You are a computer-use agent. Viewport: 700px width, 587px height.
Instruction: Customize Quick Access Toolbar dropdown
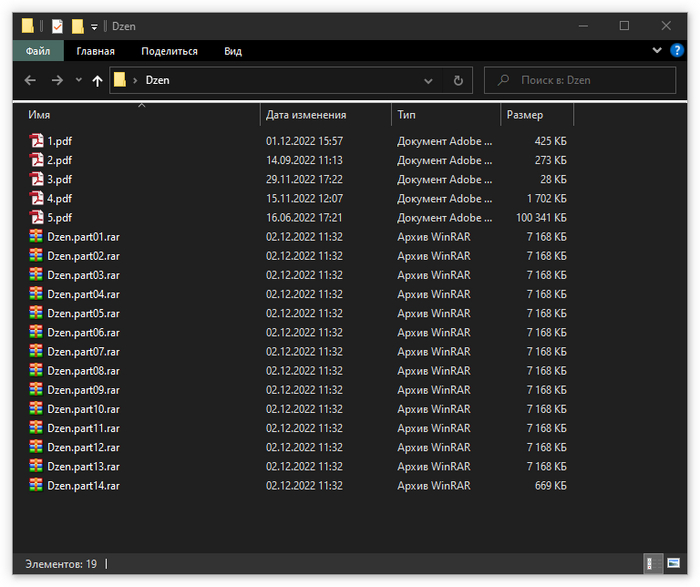coord(94,26)
